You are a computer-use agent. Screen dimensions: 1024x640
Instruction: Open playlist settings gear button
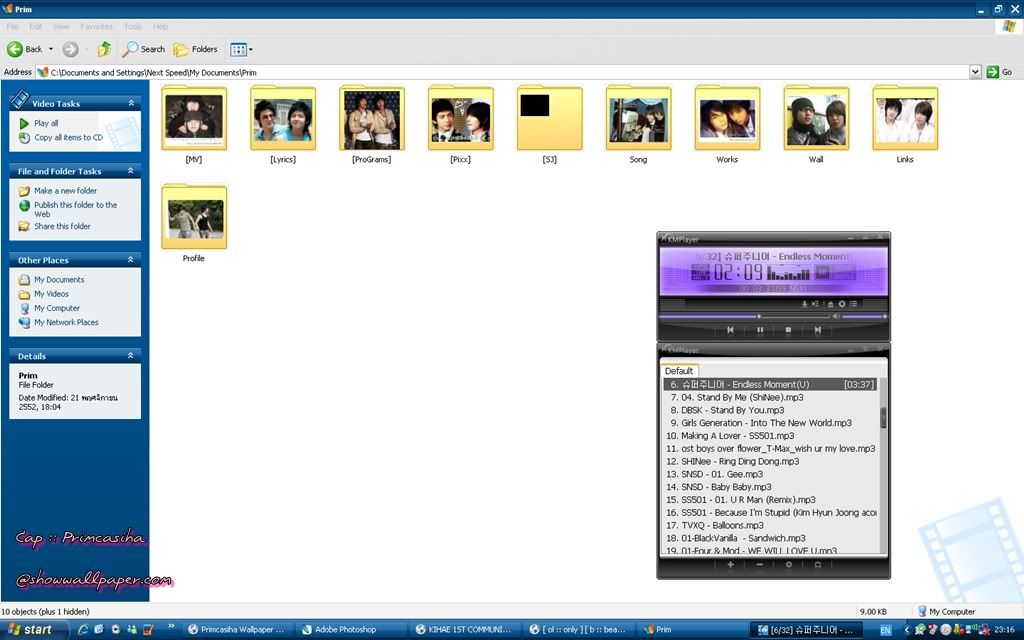point(788,564)
